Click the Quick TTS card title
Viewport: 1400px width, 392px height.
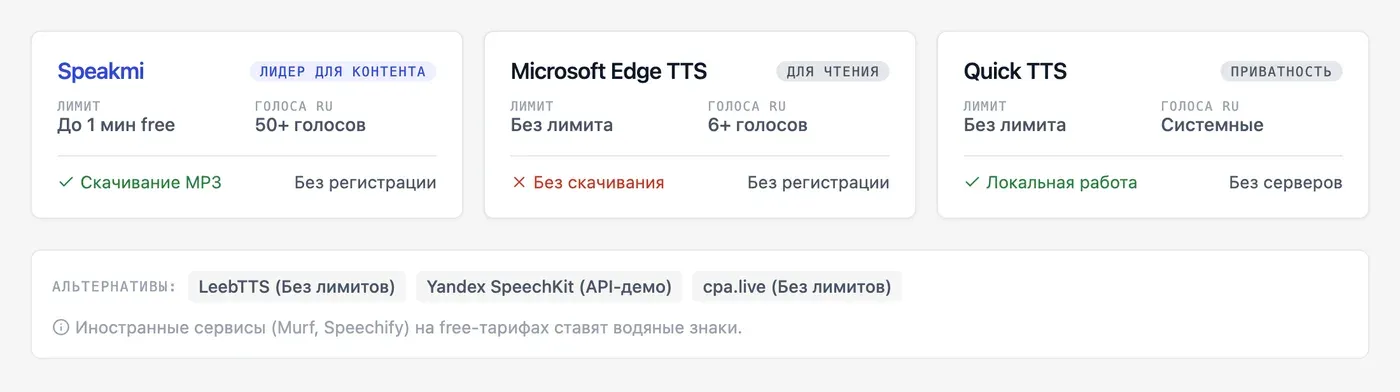click(1015, 71)
